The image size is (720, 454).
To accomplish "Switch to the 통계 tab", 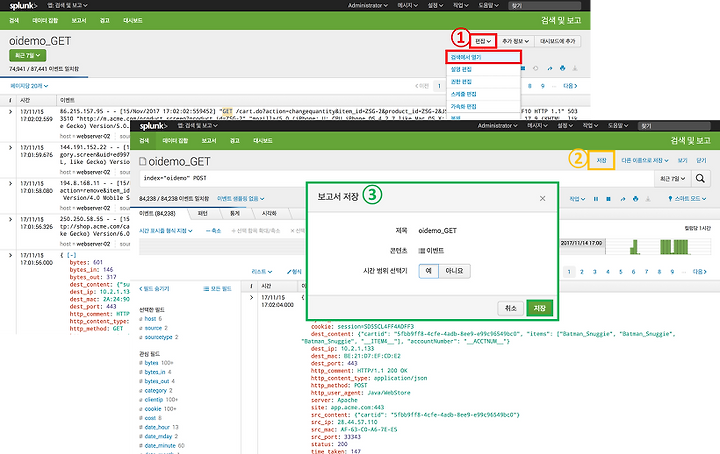I will coord(235,213).
